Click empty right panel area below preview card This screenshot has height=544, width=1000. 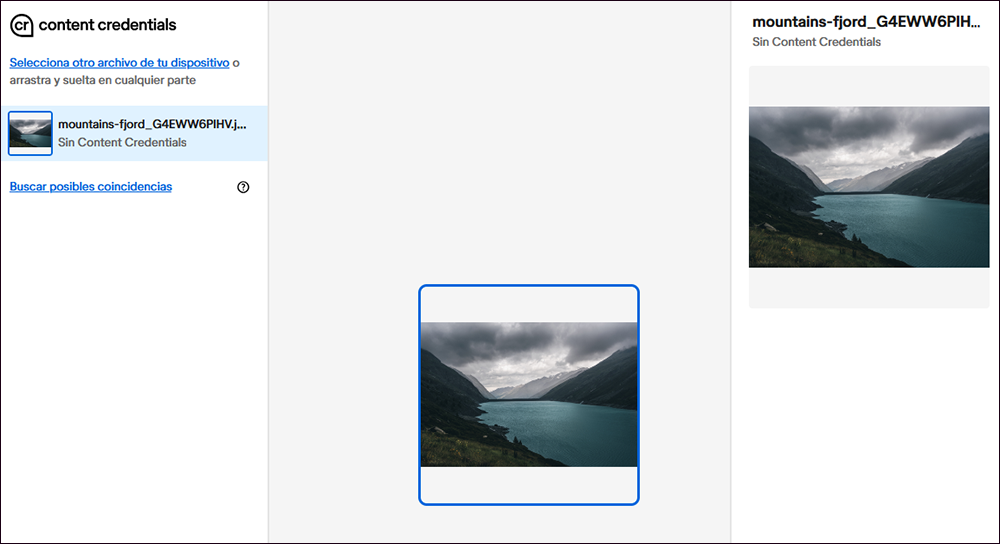868,420
